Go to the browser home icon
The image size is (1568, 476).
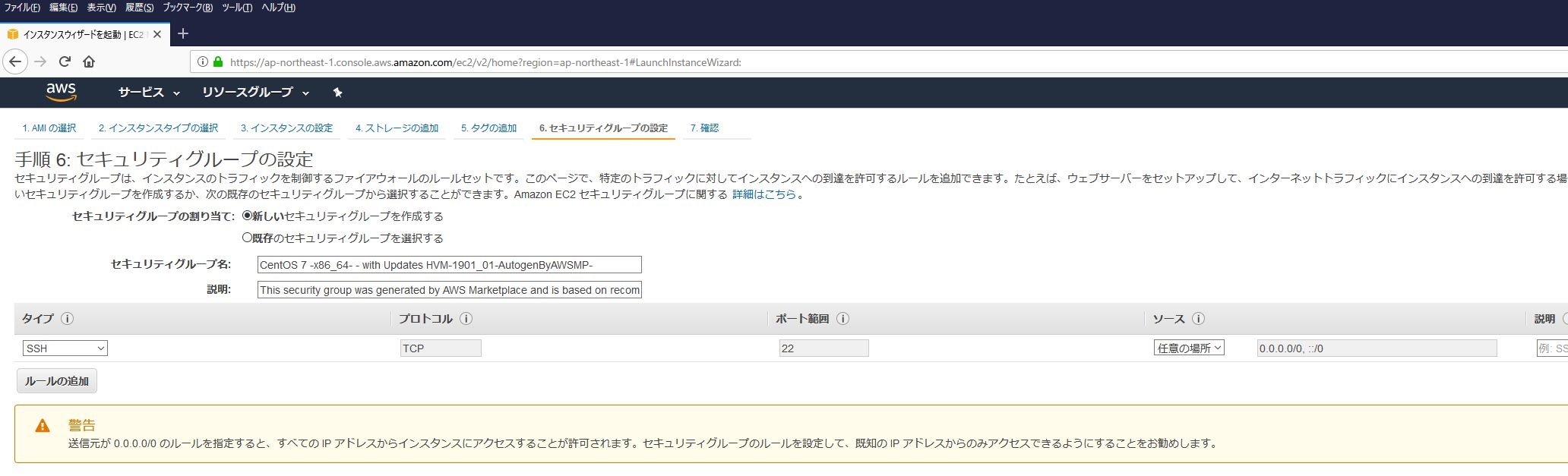tap(89, 61)
